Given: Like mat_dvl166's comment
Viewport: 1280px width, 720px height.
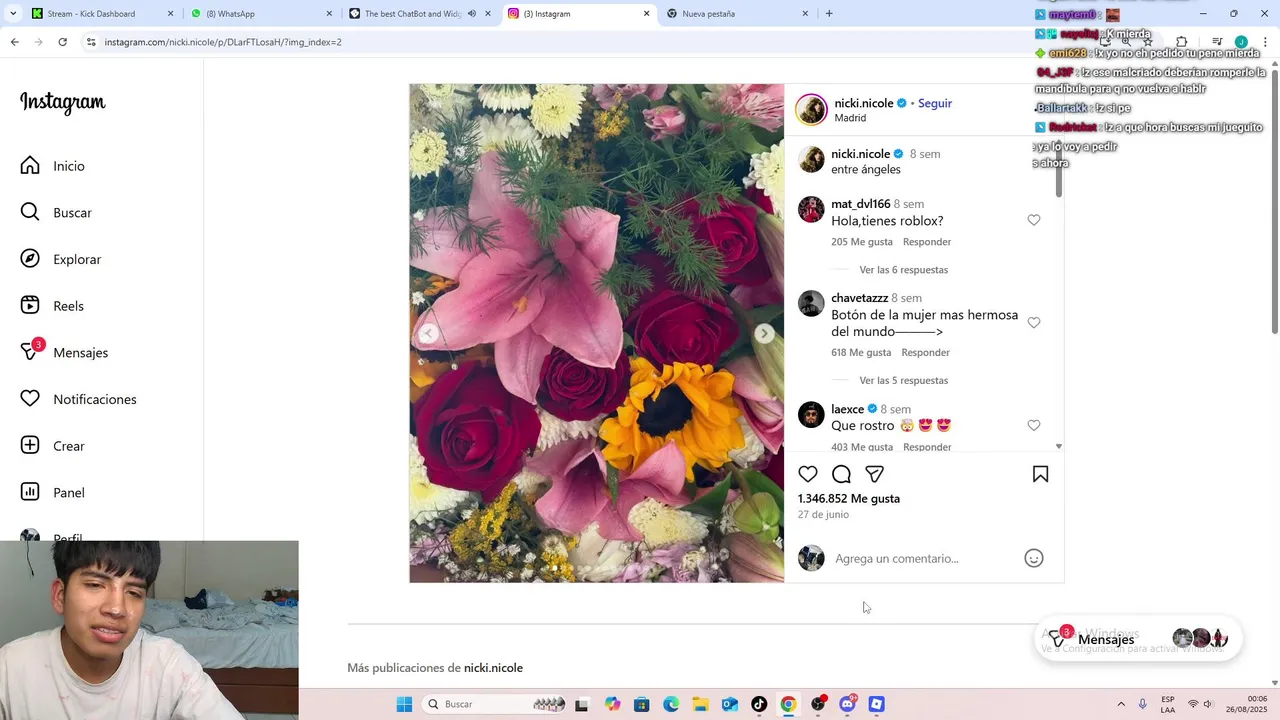Looking at the screenshot, I should (x=1034, y=220).
